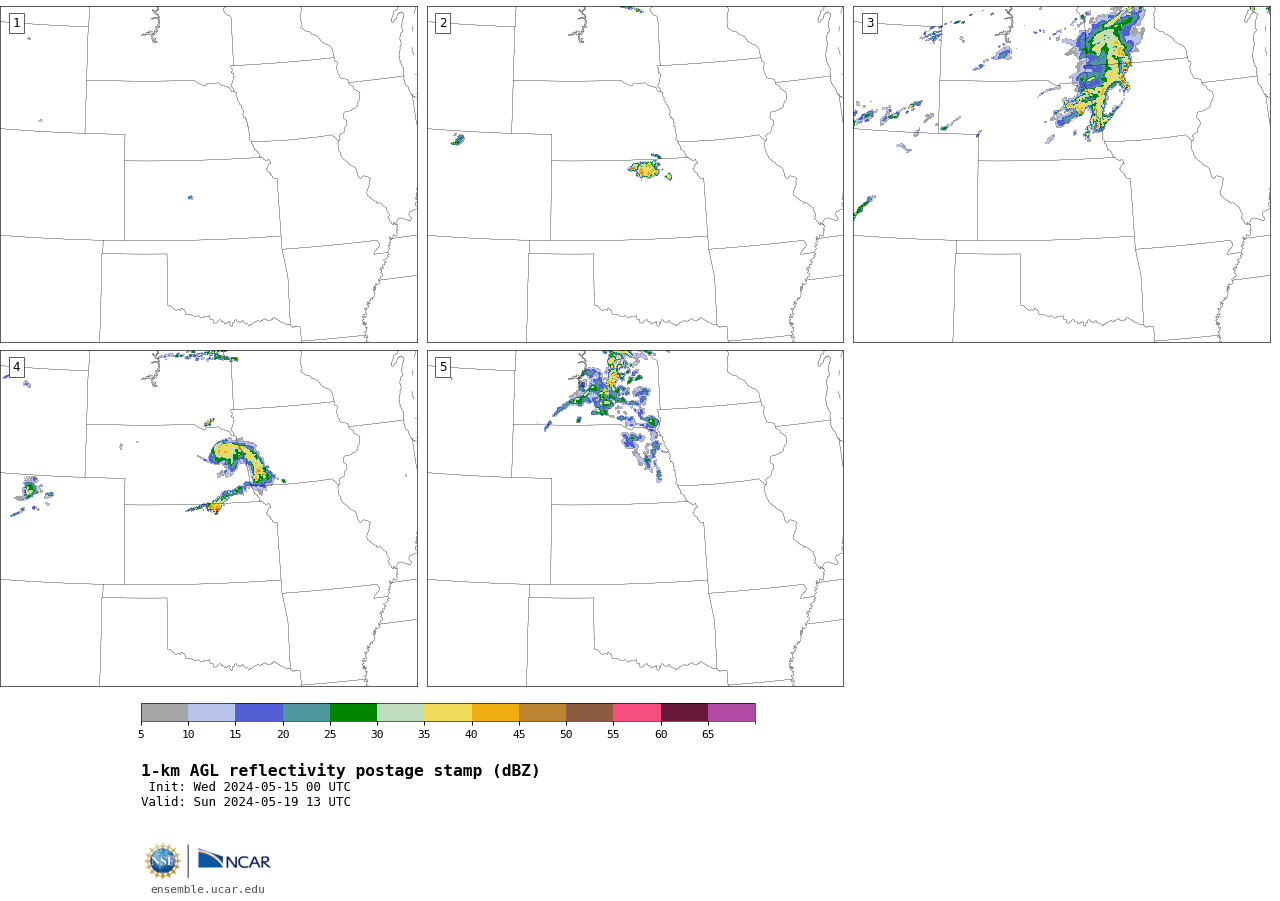Click the Init: Wed 2024-05-15 00 UTC line
1280x901 pixels.
[x=250, y=787]
